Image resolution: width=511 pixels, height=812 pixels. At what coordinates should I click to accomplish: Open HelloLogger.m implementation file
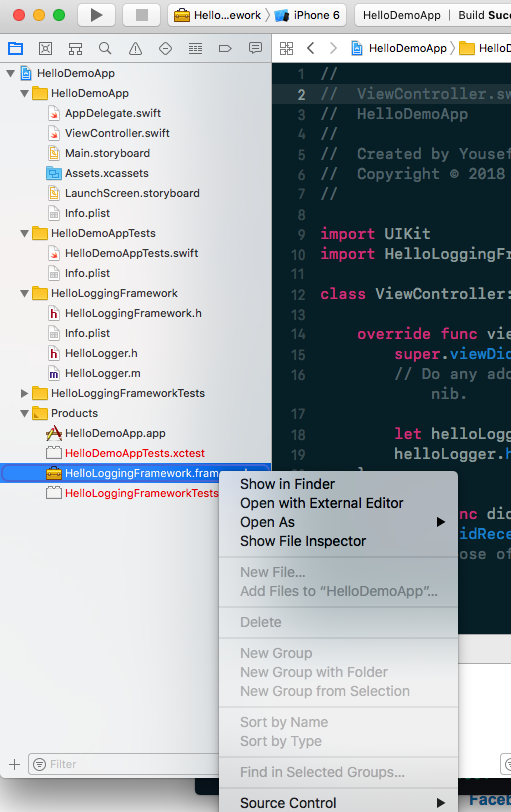click(x=103, y=374)
